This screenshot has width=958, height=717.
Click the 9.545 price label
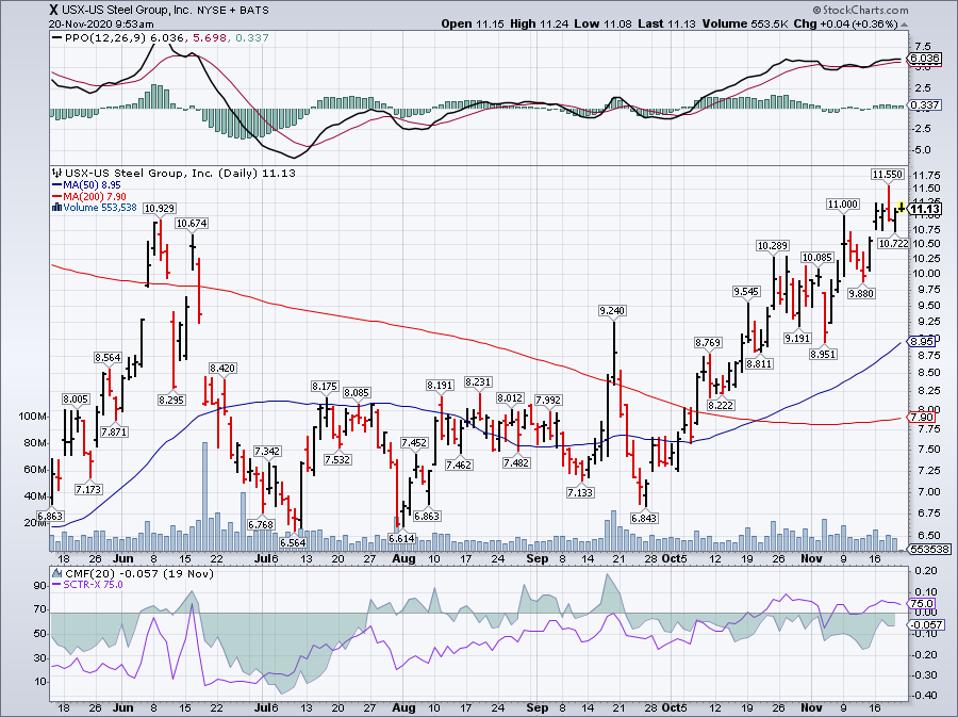pyautogui.click(x=747, y=291)
